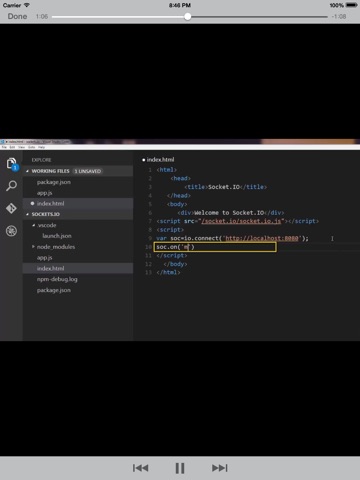Click the Wi-Fi icon in status bar
This screenshot has height=480, width=360.
(x=27, y=5)
